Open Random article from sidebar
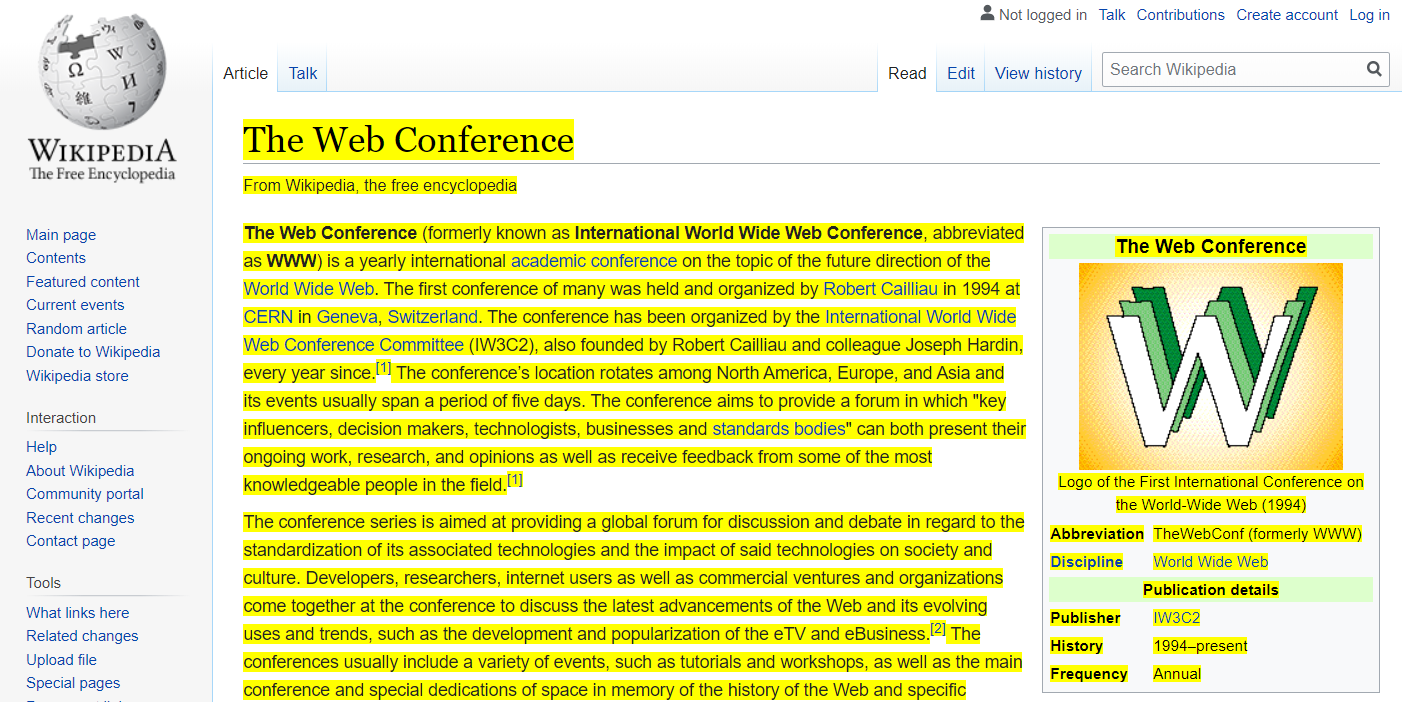The image size is (1402, 702). (76, 329)
